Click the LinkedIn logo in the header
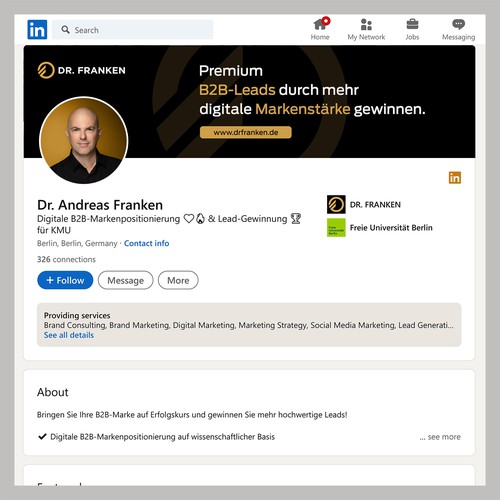This screenshot has height=500, width=500. pos(37,30)
